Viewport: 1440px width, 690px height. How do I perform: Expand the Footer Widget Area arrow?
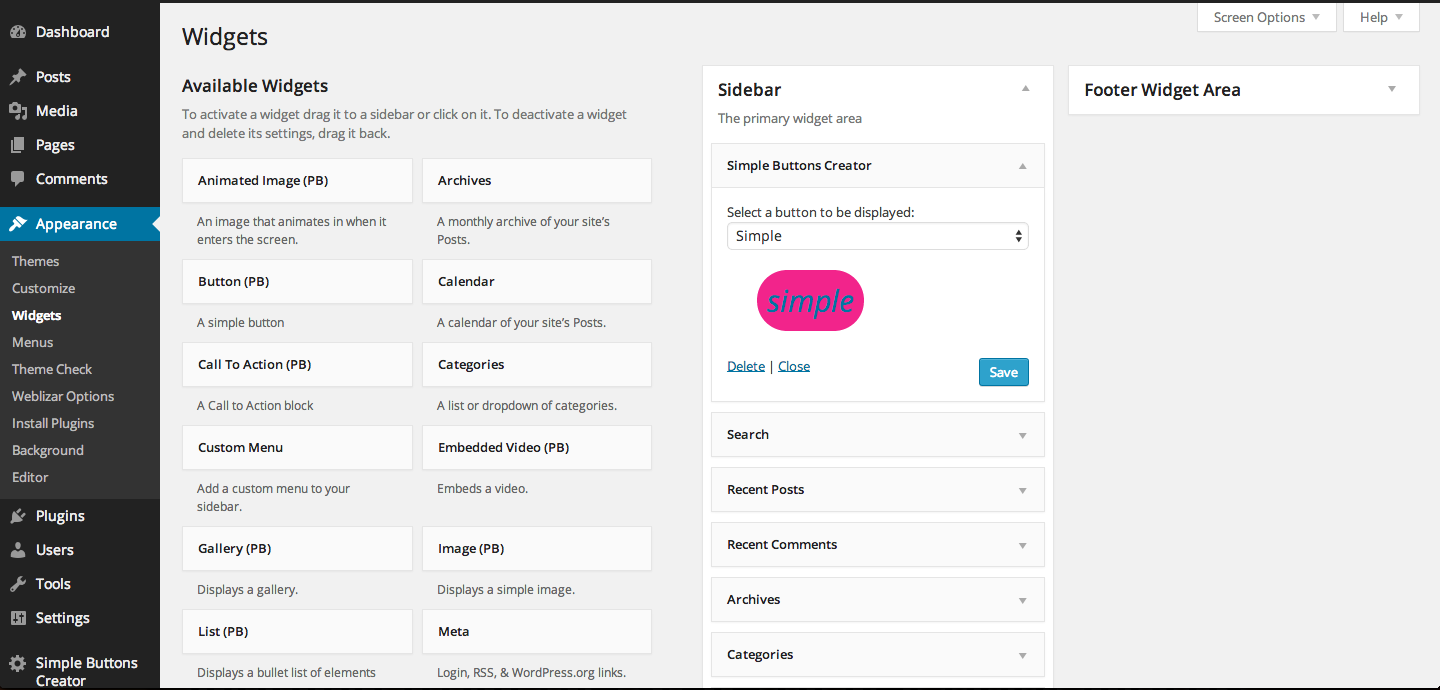tap(1391, 89)
